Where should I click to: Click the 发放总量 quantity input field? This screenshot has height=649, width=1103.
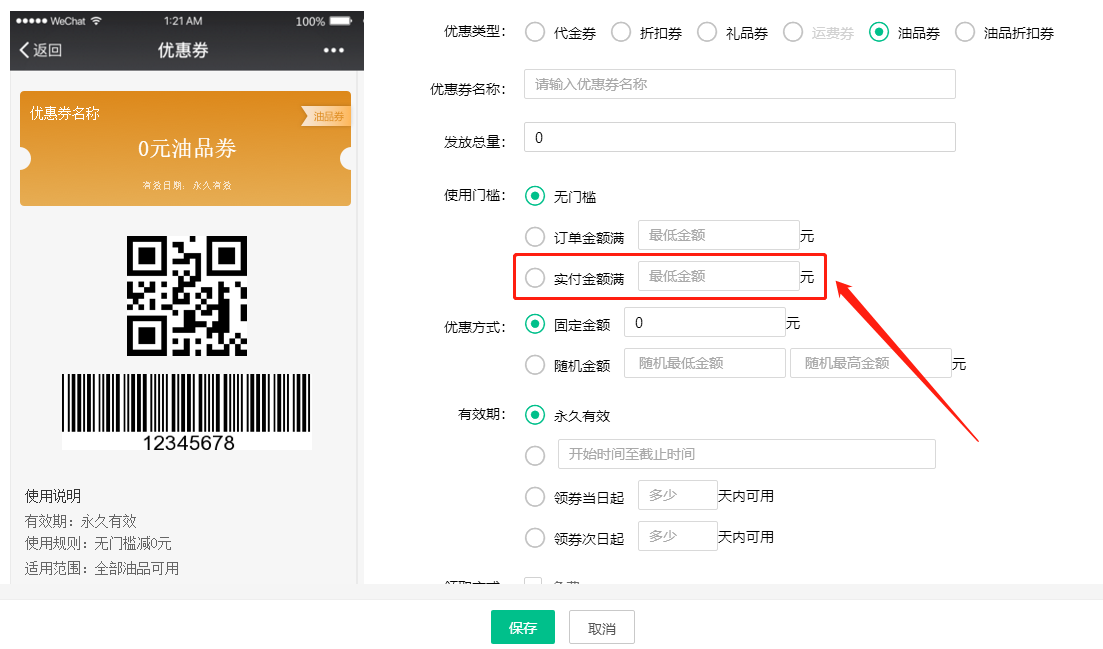coord(739,137)
